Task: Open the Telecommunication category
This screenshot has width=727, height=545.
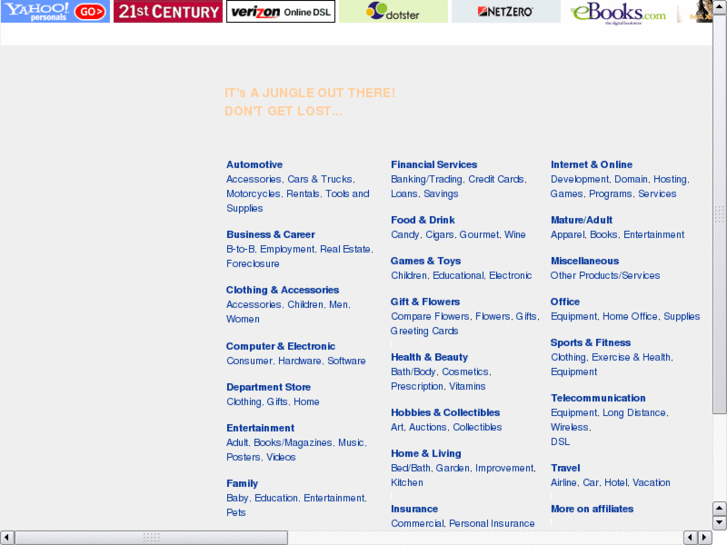Action: point(598,398)
